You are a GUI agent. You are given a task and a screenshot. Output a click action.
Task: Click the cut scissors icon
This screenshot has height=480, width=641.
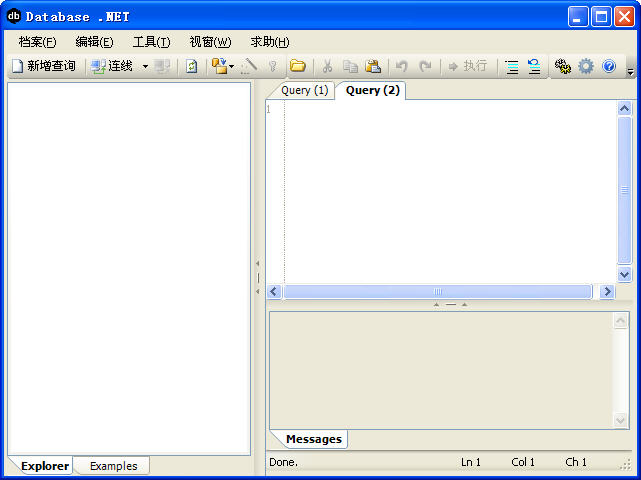327,66
